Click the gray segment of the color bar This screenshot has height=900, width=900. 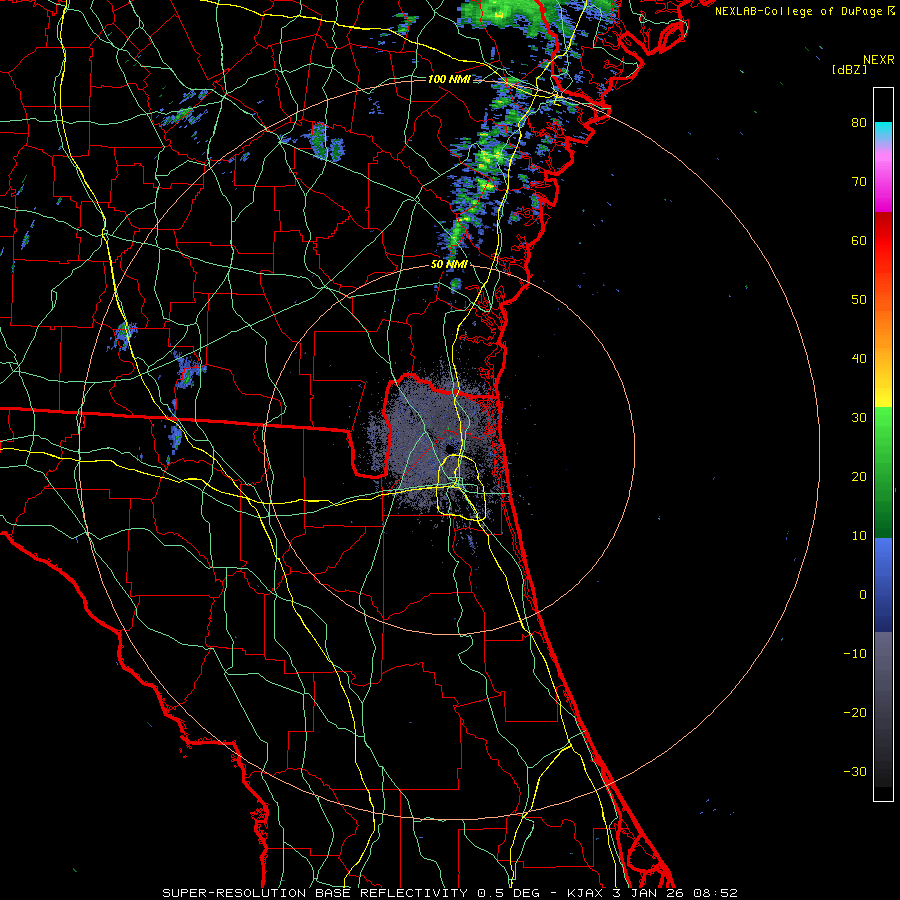tap(883, 709)
